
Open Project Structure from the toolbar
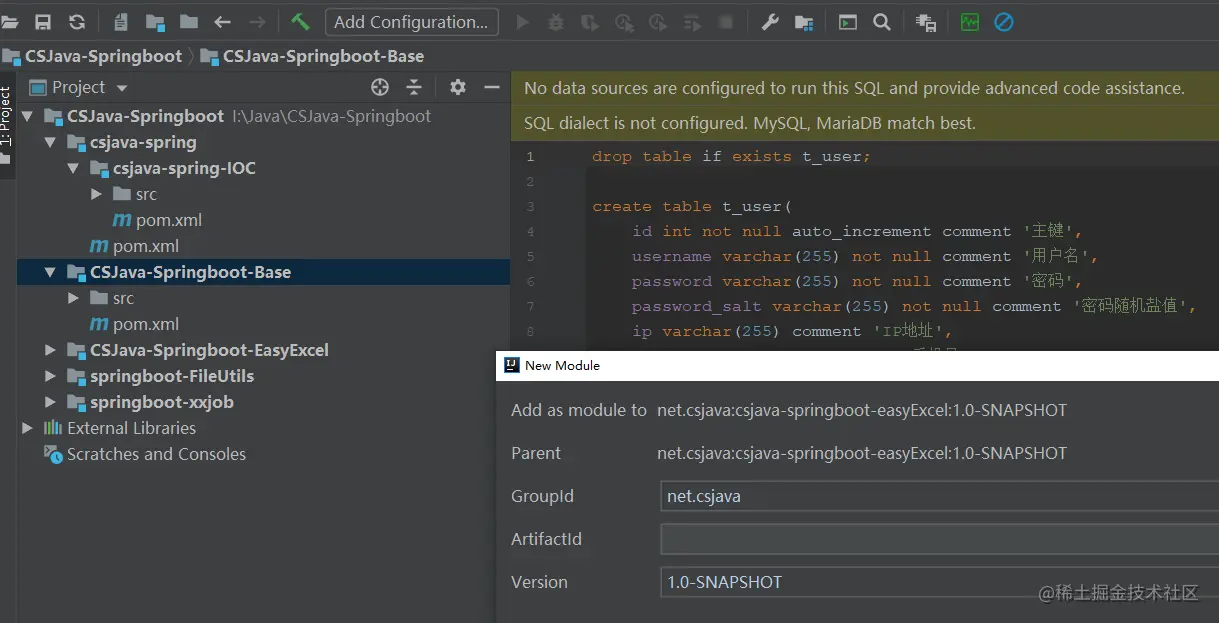coord(804,22)
